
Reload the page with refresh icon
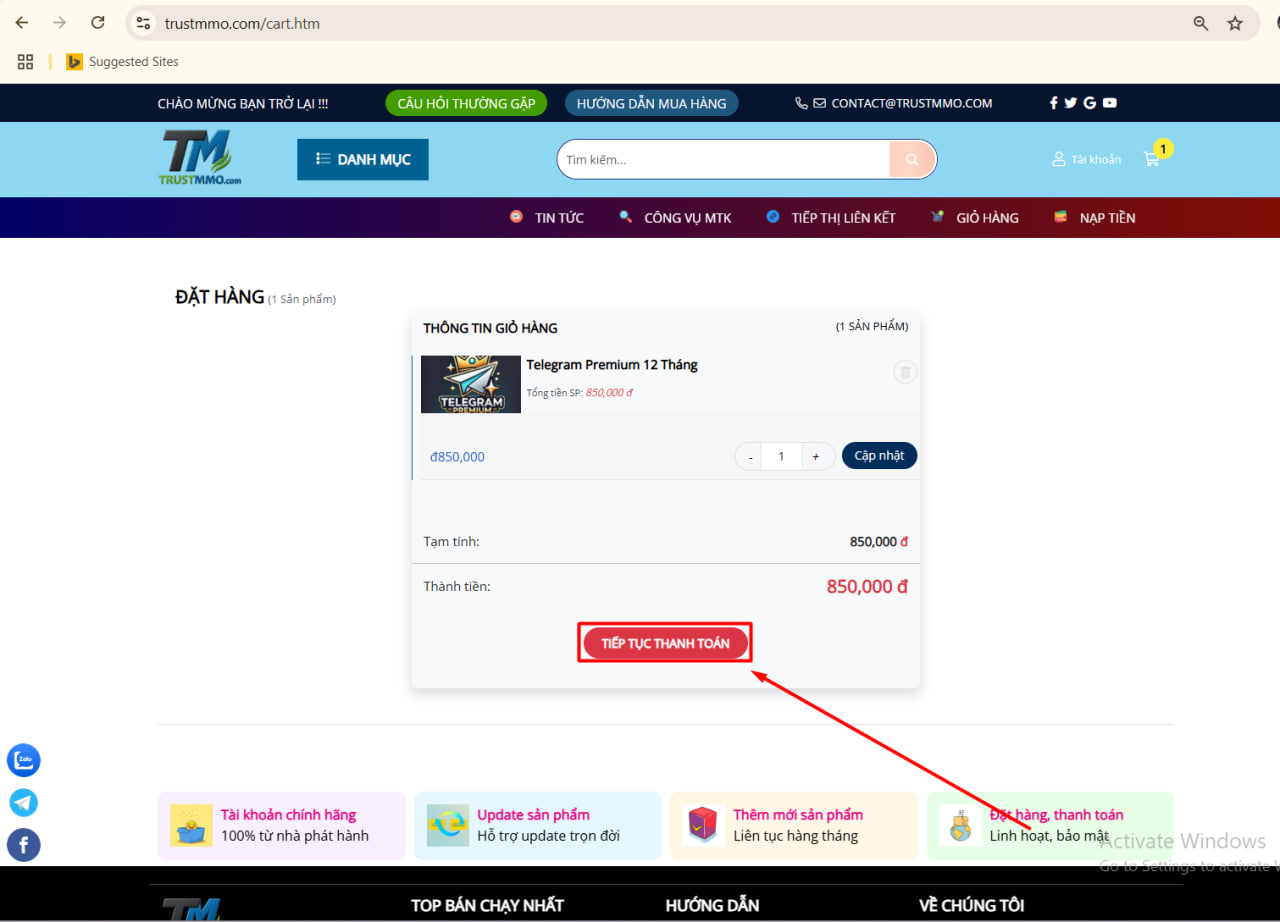point(98,23)
